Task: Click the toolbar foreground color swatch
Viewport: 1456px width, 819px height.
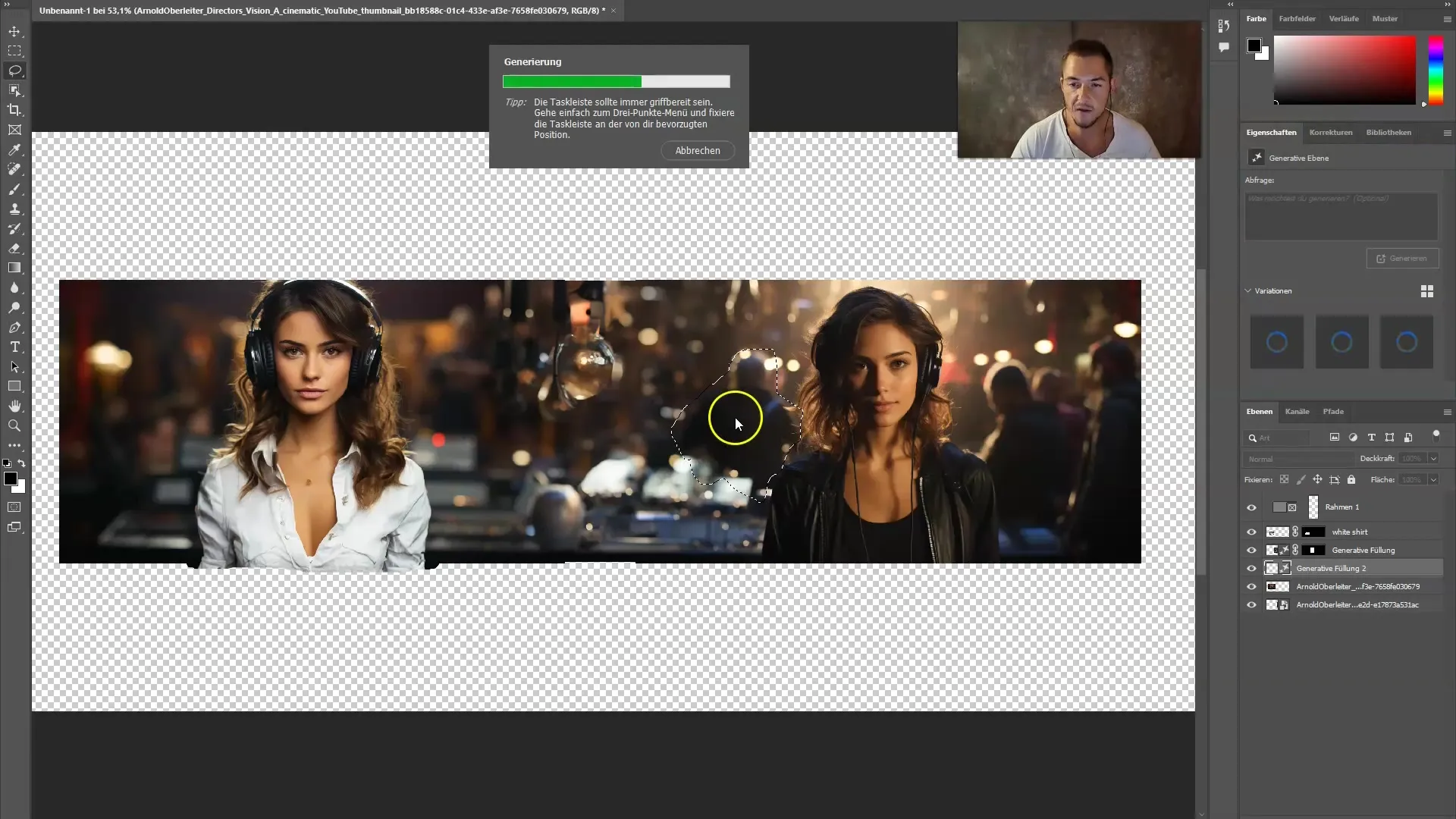Action: coord(11,479)
